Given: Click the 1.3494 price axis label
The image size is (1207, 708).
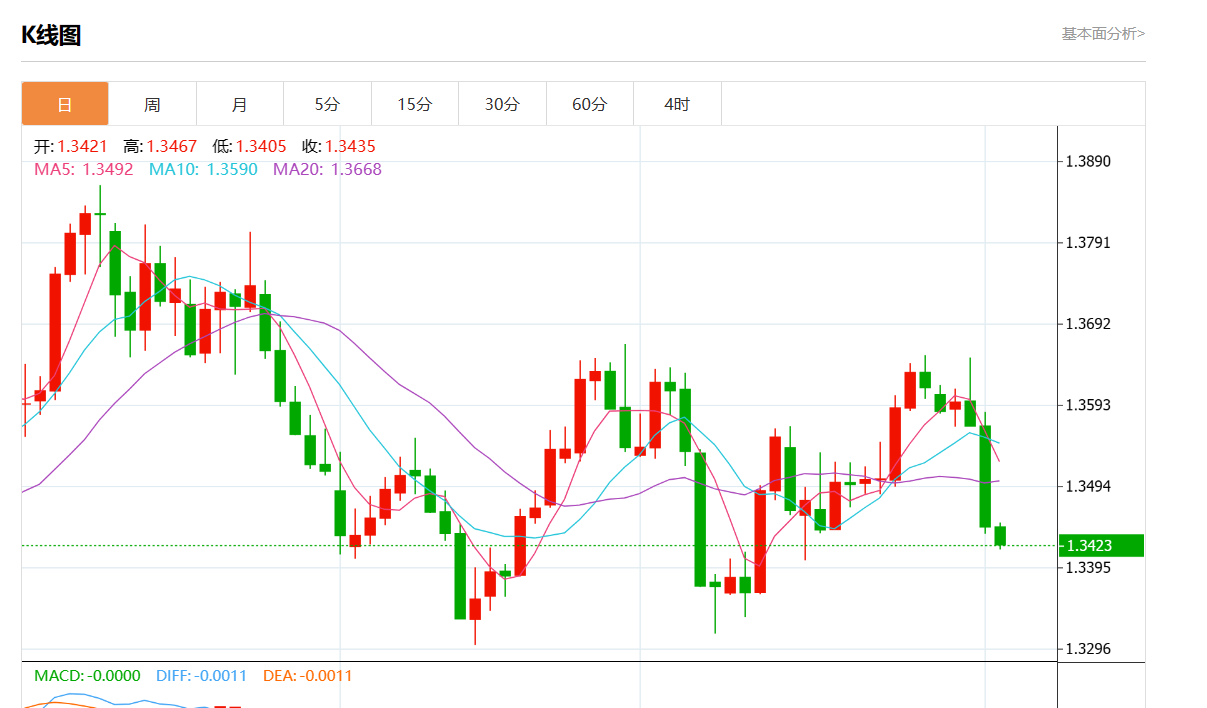Looking at the screenshot, I should pos(1088,487).
